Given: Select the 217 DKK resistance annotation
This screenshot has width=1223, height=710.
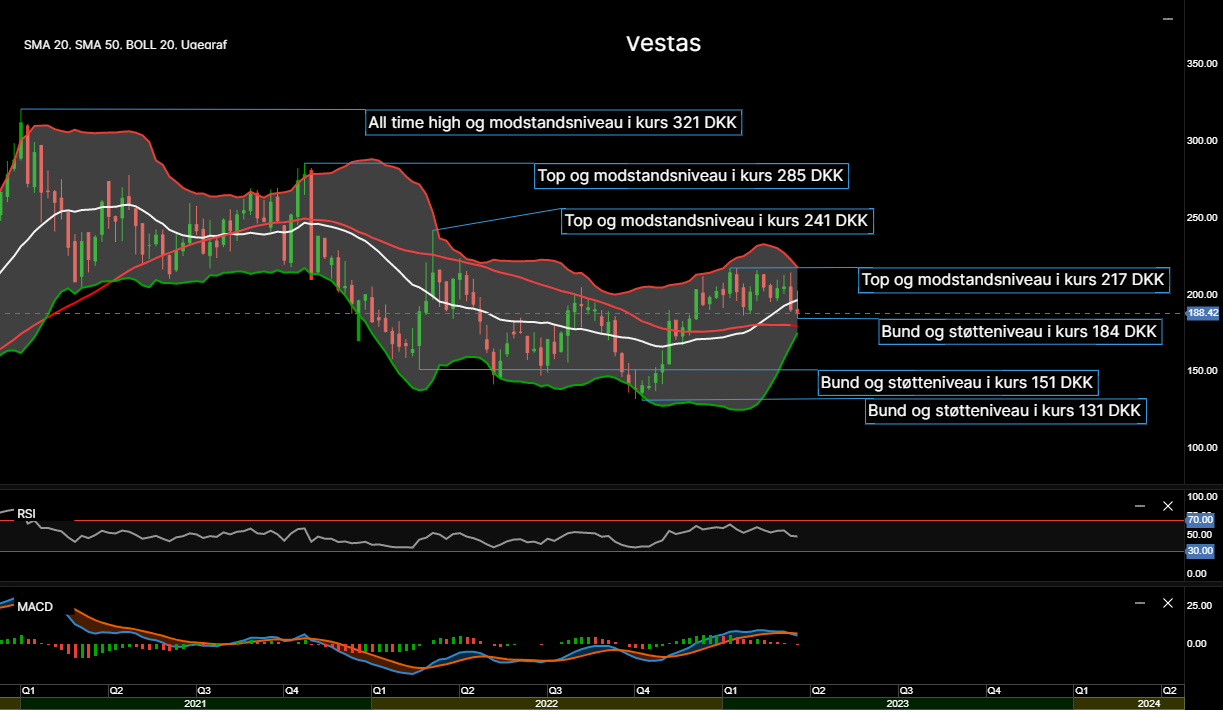Looking at the screenshot, I should [x=1014, y=280].
